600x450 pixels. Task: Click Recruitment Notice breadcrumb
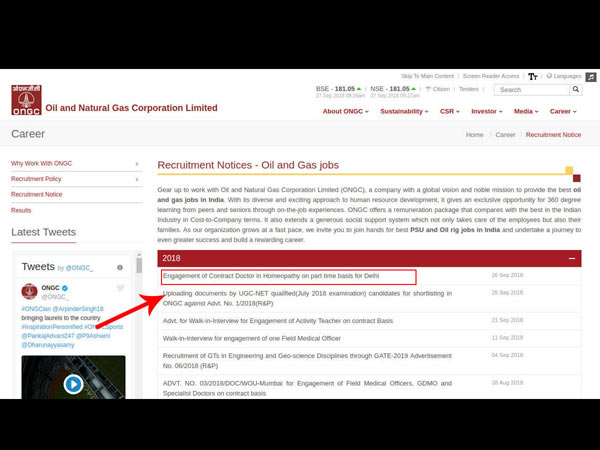pyautogui.click(x=553, y=135)
